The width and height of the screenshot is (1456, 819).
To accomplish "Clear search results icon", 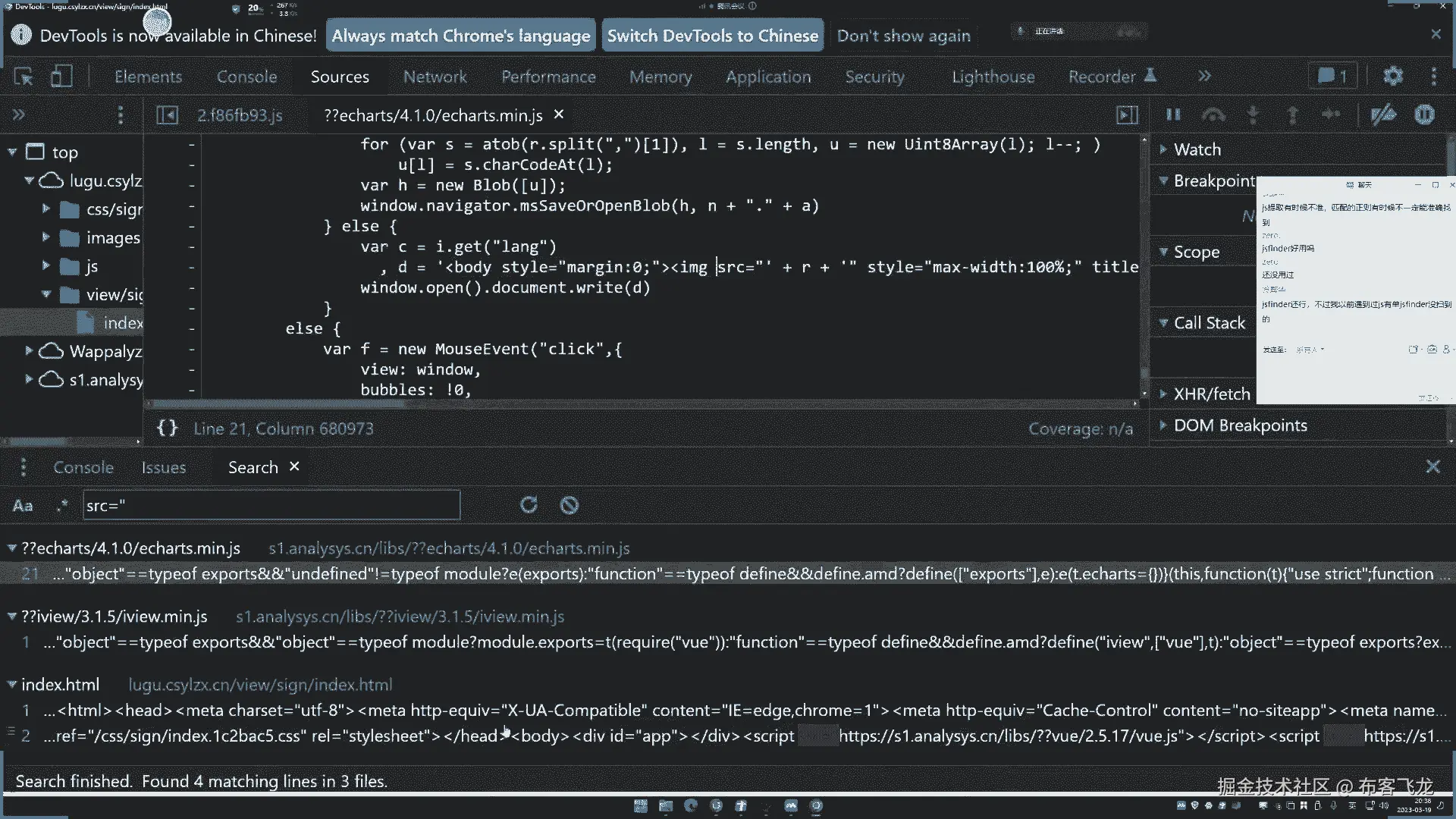I will [x=570, y=506].
